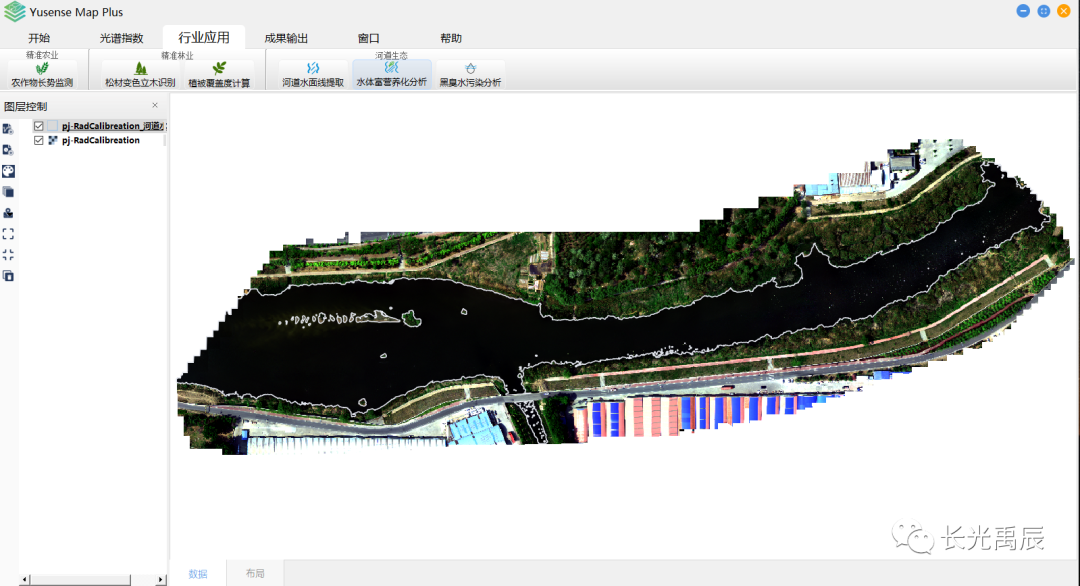This screenshot has height=586, width=1080.
Task: Open the 黑臭水污染分析 pollution analysis
Action: [470, 75]
